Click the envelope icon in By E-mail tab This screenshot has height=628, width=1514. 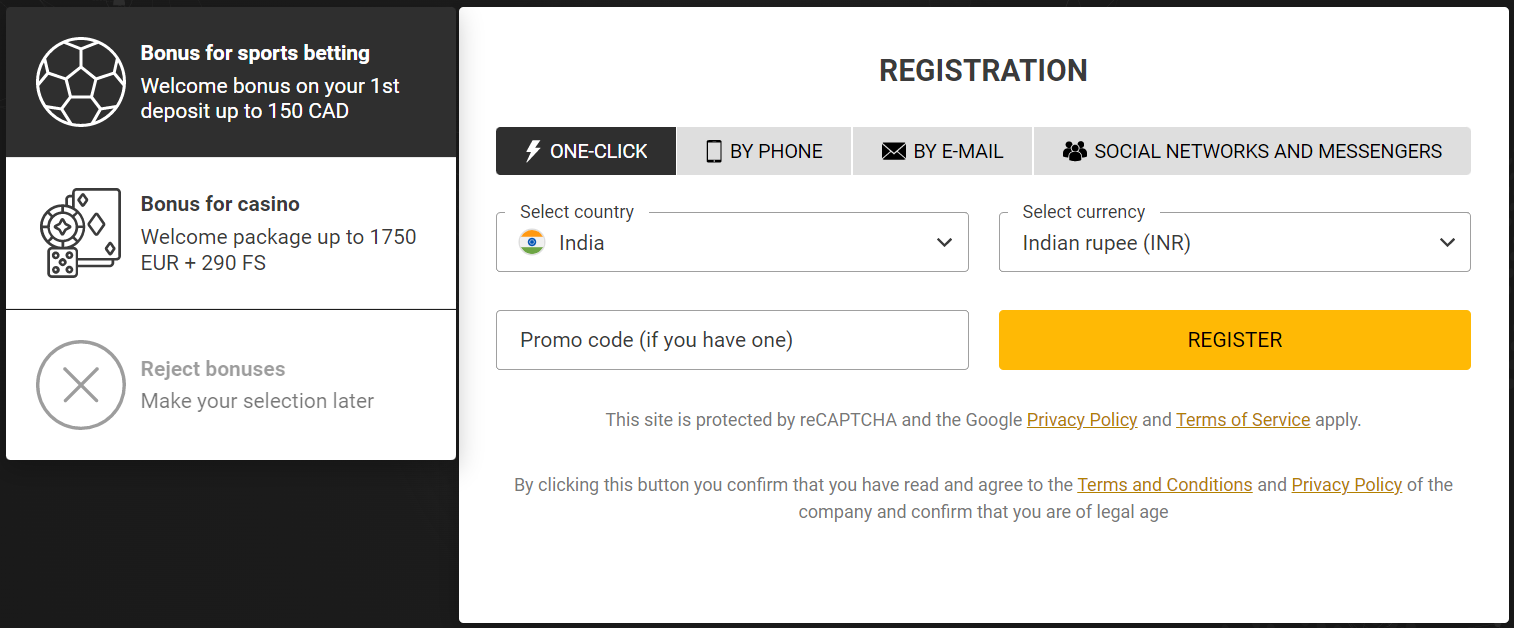click(893, 151)
